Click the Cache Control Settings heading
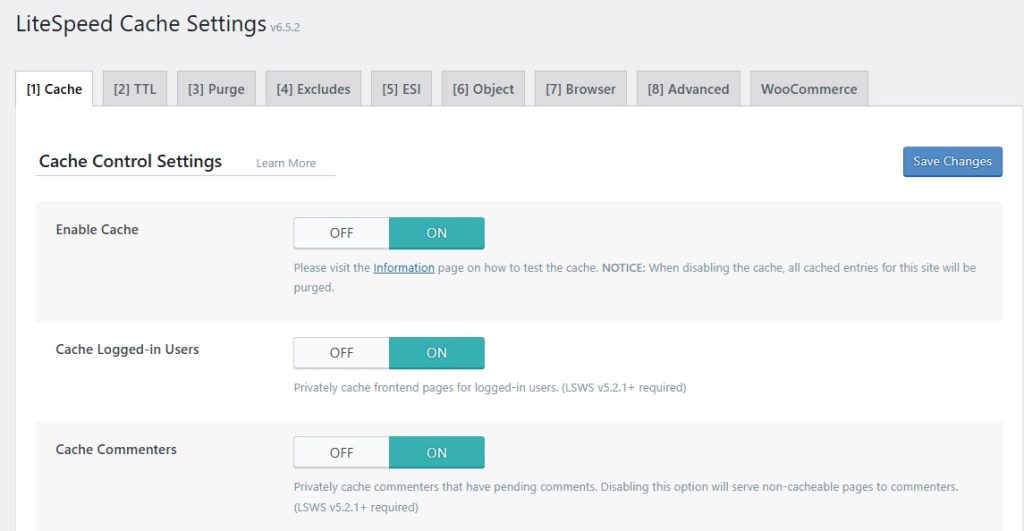The height and width of the screenshot is (531, 1024). click(131, 161)
